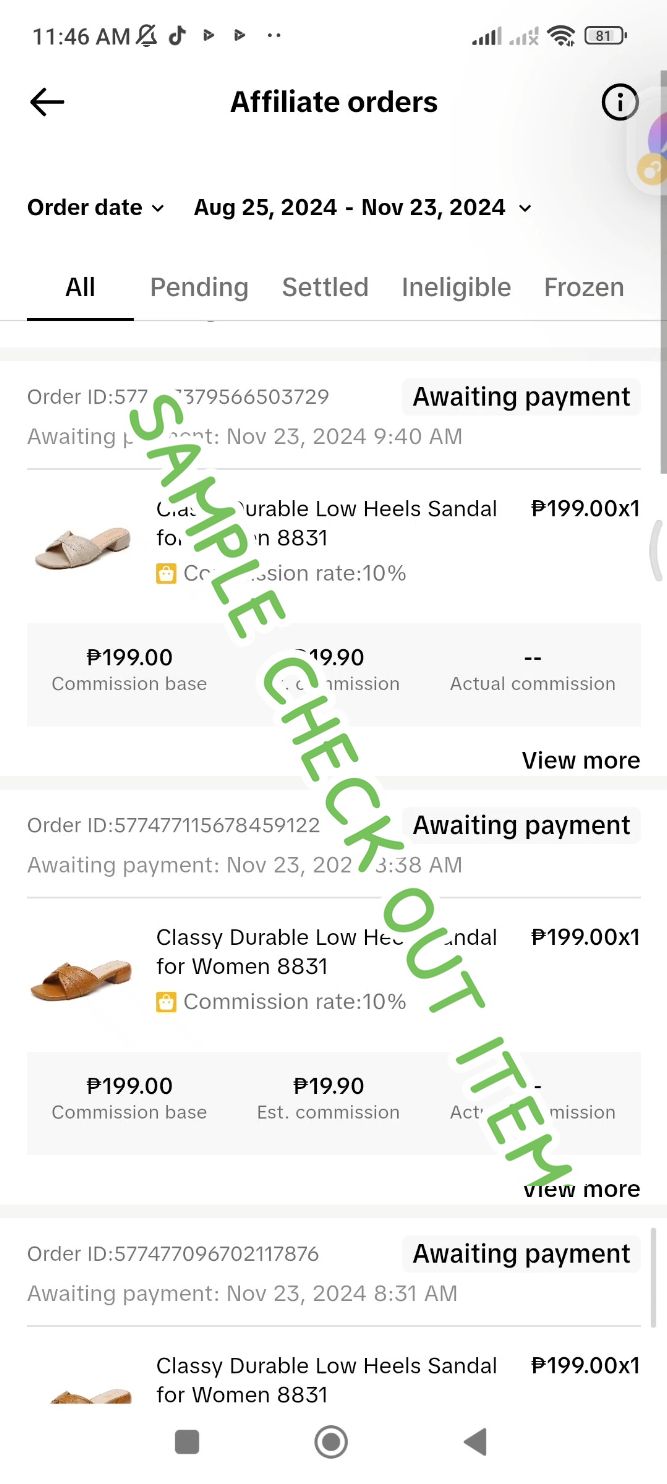This screenshot has height=1484, width=667.
Task: Open the Frozen tab
Action: click(x=584, y=288)
